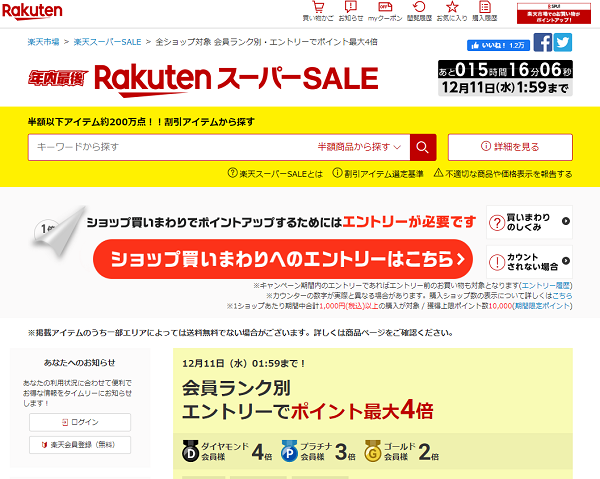Click the Rakuten logo
The width and height of the screenshot is (600, 479).
click(32, 11)
